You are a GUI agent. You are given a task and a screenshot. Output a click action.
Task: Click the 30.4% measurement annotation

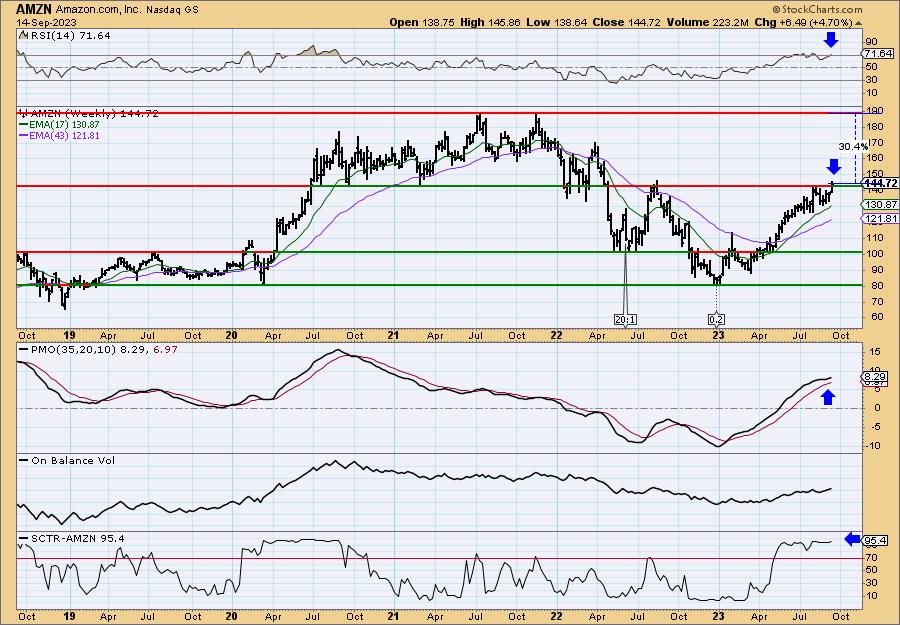(x=854, y=147)
